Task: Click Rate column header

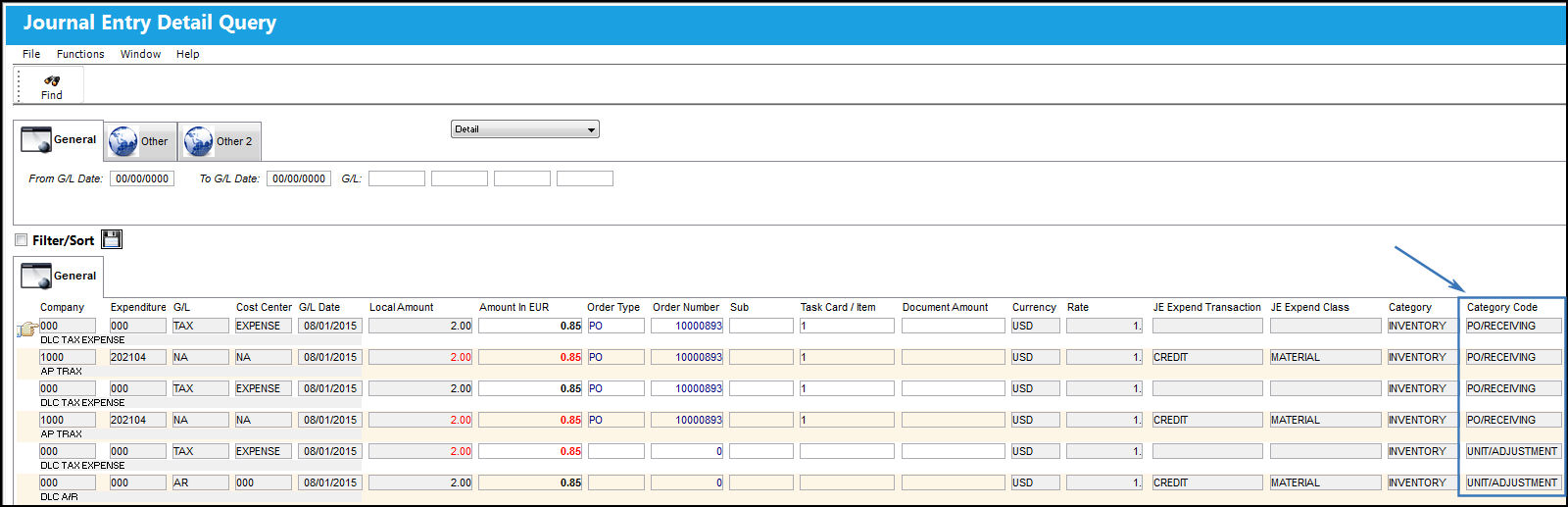Action: [1078, 307]
